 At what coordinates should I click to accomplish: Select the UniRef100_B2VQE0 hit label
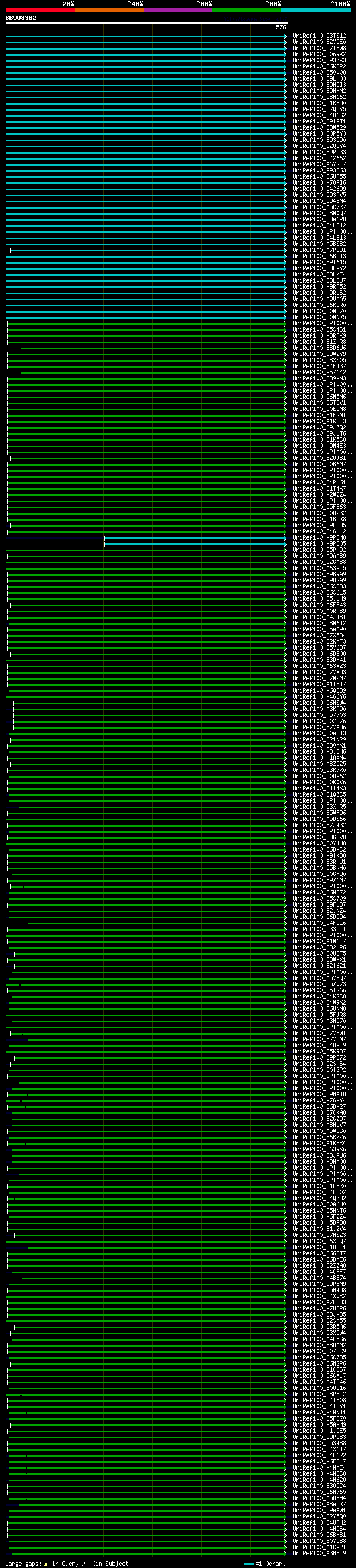click(319, 42)
